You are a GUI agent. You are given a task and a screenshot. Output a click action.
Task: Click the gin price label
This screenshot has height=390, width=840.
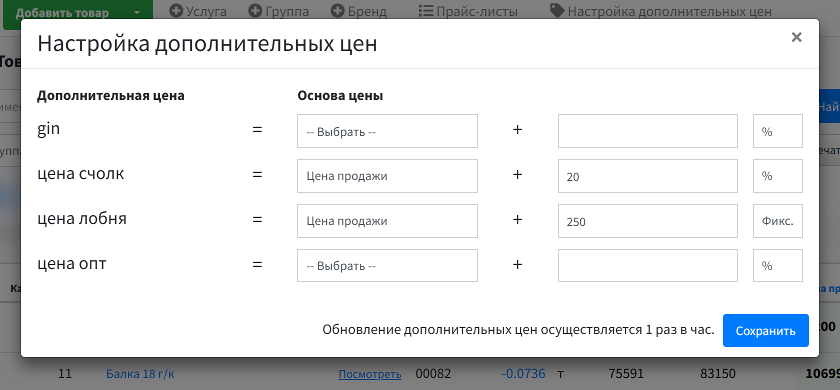48,130
